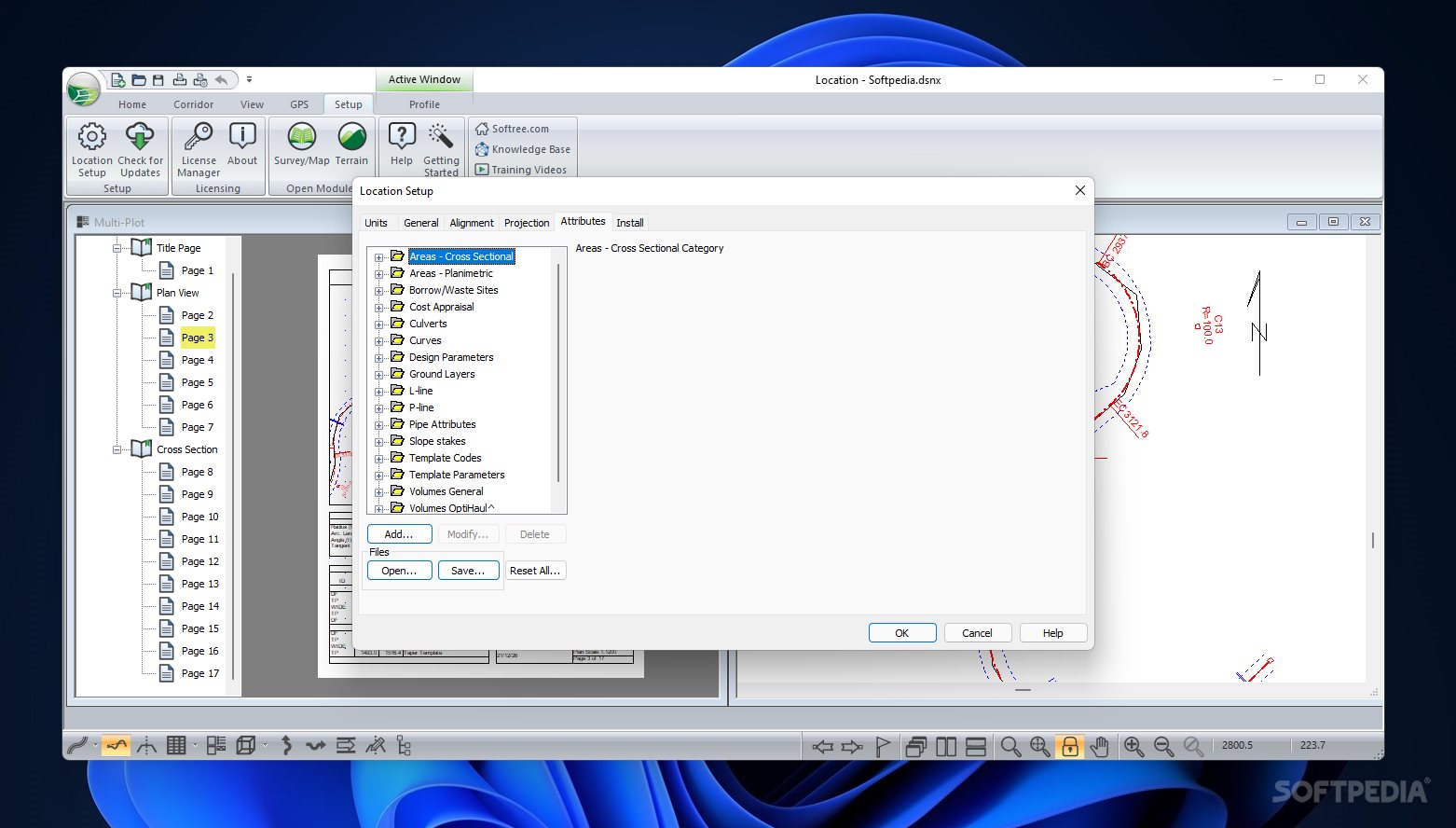Select the highlighted profile window tool in bottom toolbar
1456x828 pixels.
click(116, 745)
